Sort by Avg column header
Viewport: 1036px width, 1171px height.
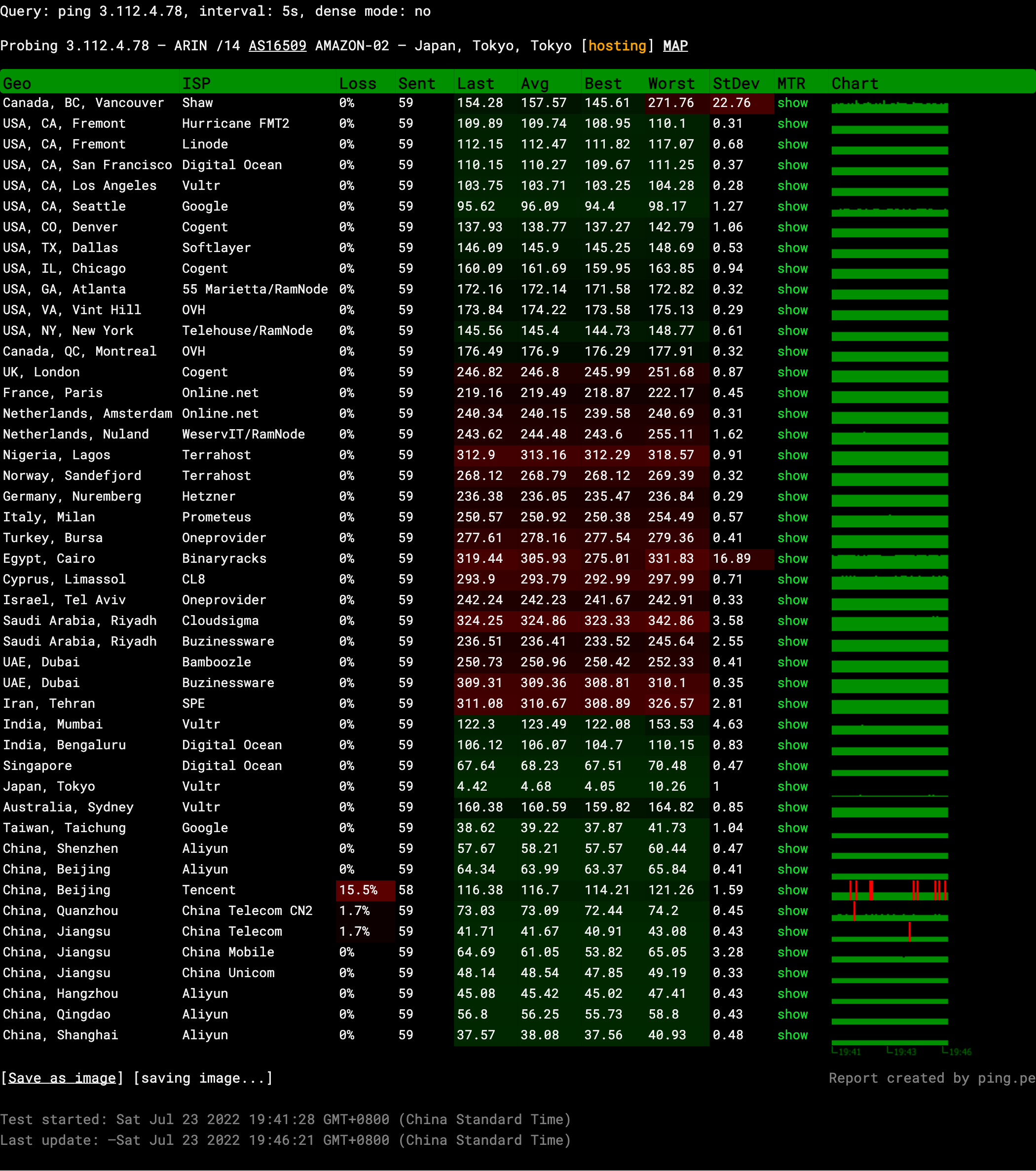[x=534, y=84]
